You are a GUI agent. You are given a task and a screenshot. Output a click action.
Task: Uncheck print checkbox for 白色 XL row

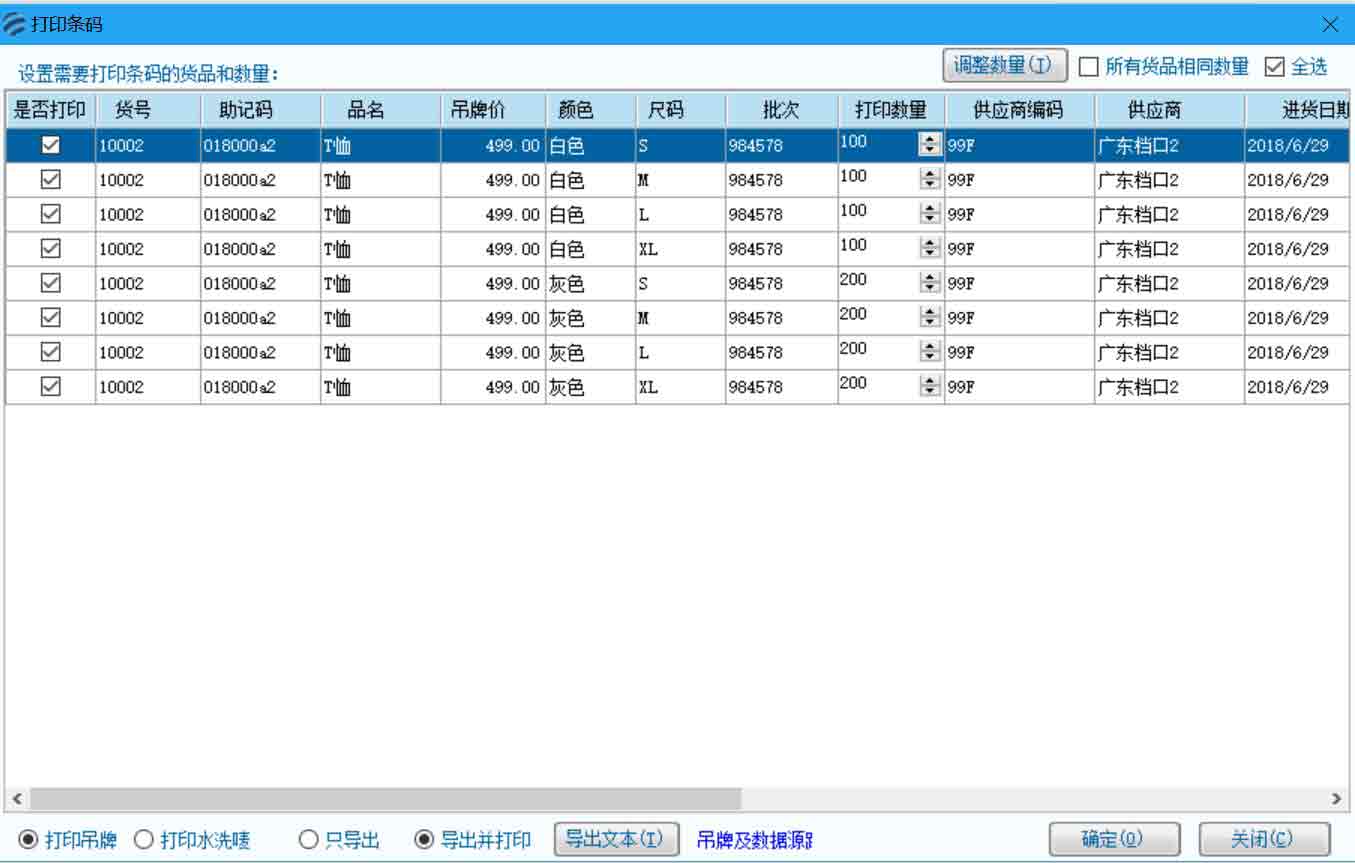[50, 249]
